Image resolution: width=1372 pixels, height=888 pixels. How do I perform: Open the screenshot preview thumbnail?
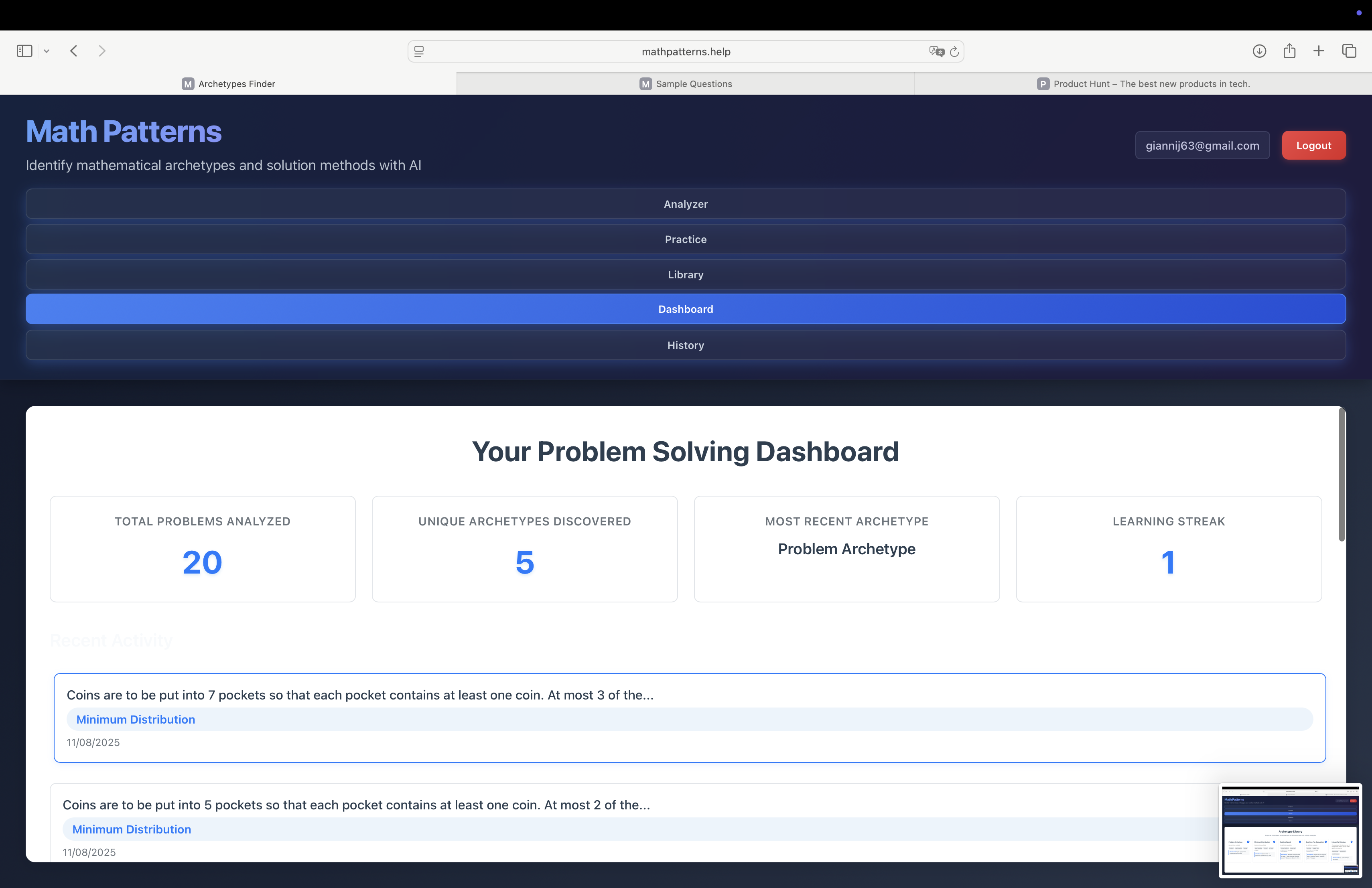click(1290, 830)
